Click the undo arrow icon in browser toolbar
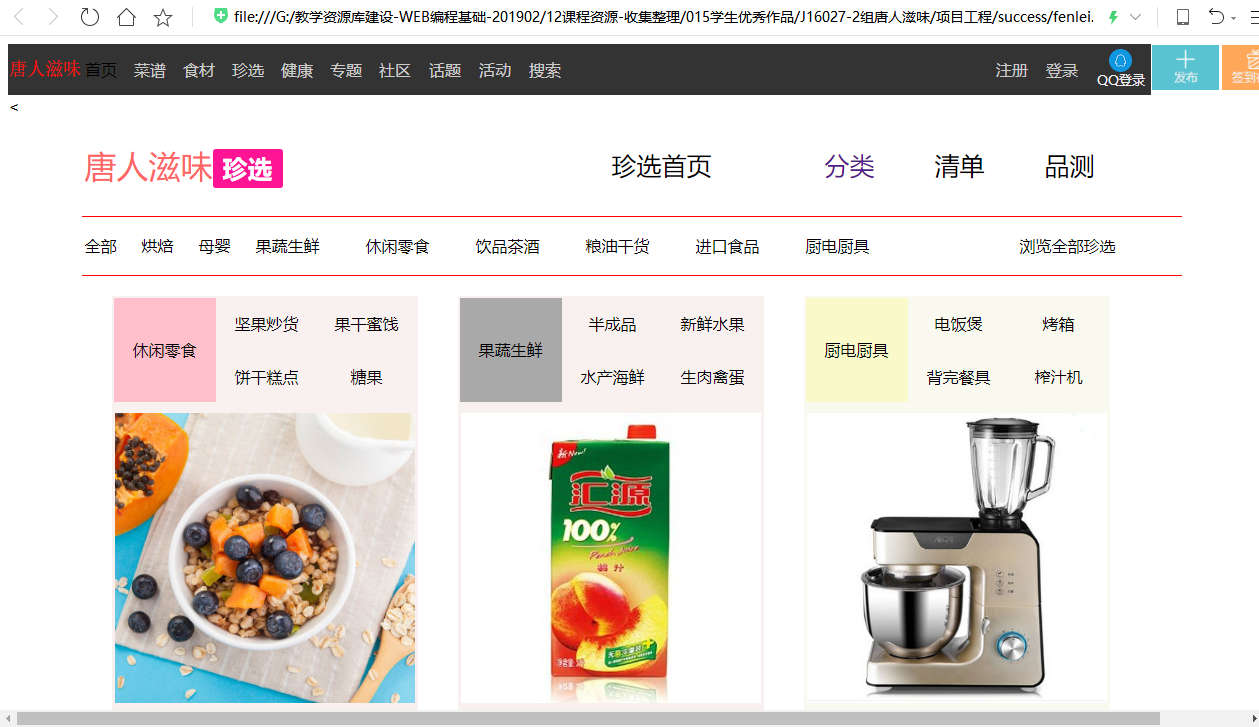 [x=1216, y=17]
